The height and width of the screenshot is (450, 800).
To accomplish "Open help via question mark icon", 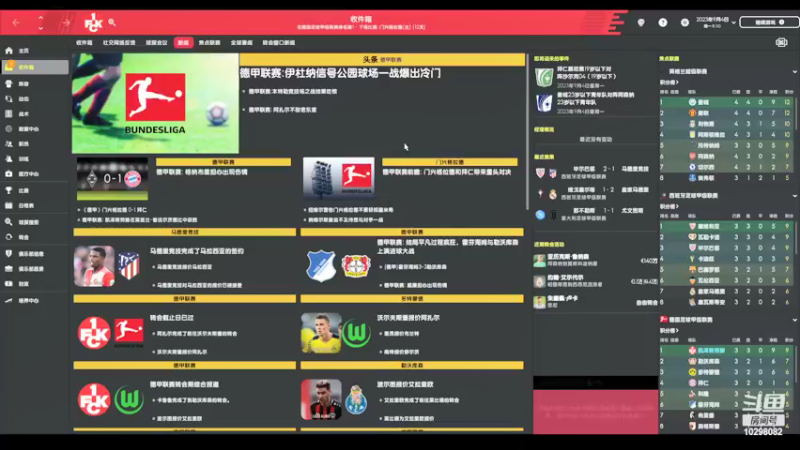I will 663,22.
